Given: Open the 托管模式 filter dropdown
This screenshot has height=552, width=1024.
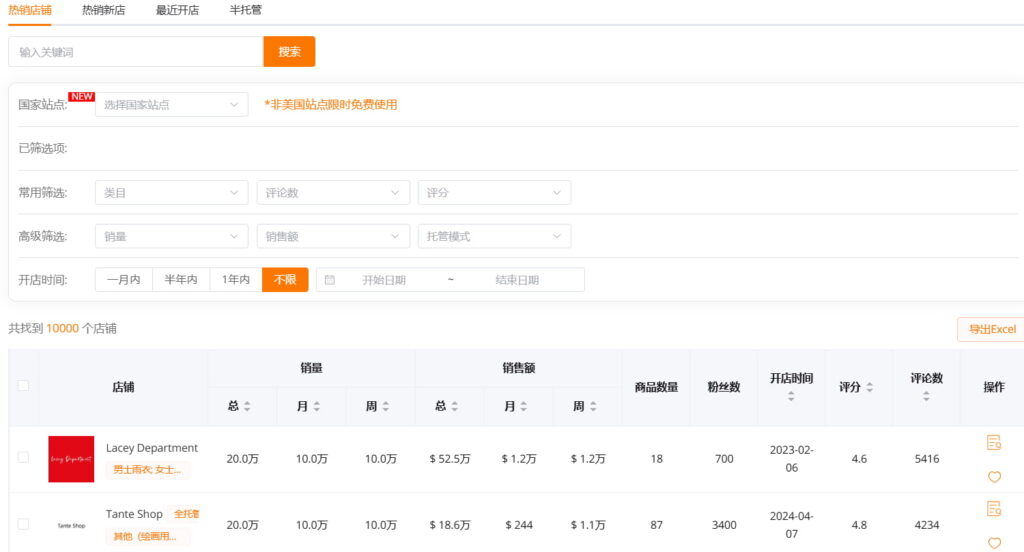Looking at the screenshot, I should 494,236.
